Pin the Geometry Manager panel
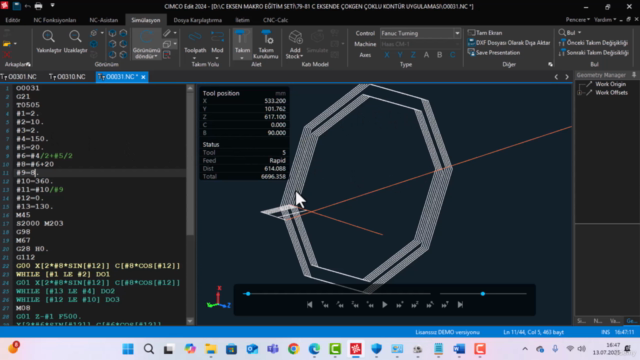 tap(634, 75)
